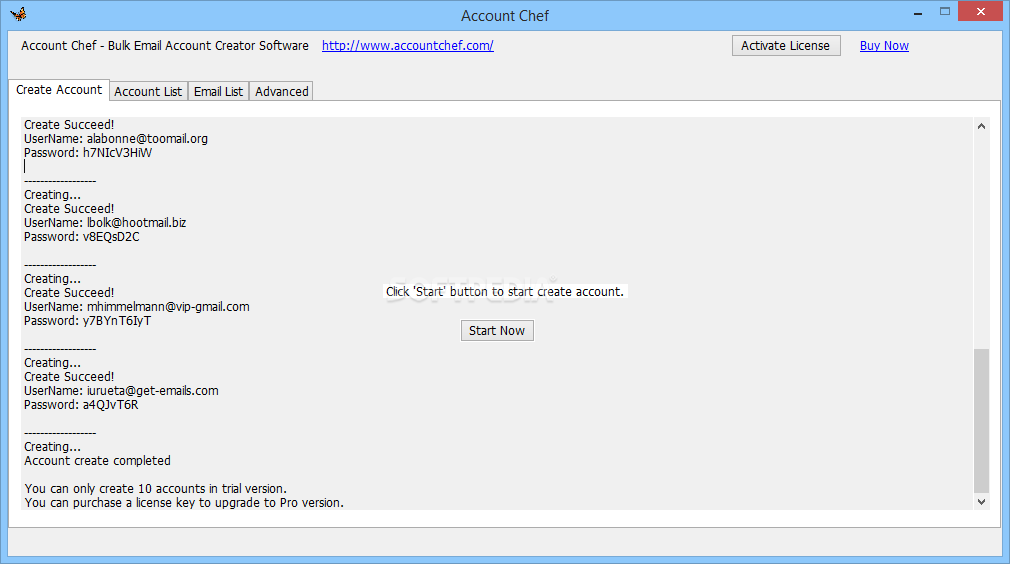Click the password a4QJvT6R line

click(x=81, y=405)
